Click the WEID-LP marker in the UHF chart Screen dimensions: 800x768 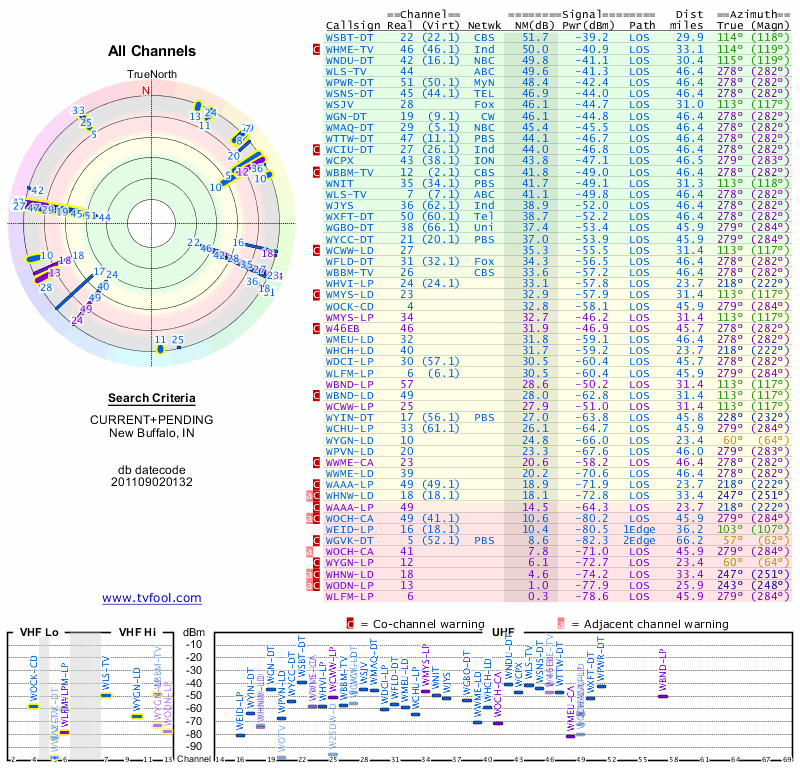(240, 735)
